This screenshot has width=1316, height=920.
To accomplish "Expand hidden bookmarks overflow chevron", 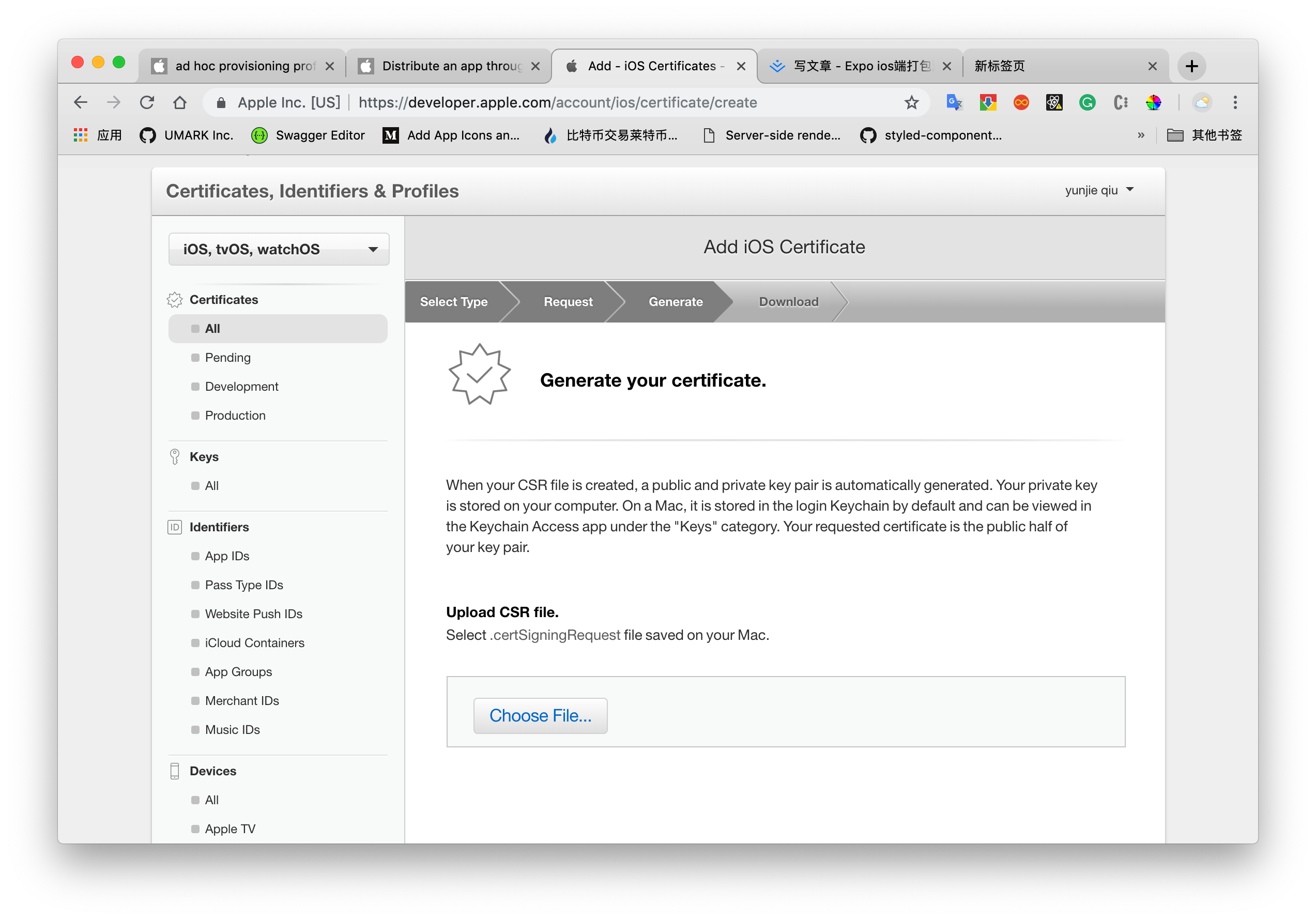I will (1141, 135).
